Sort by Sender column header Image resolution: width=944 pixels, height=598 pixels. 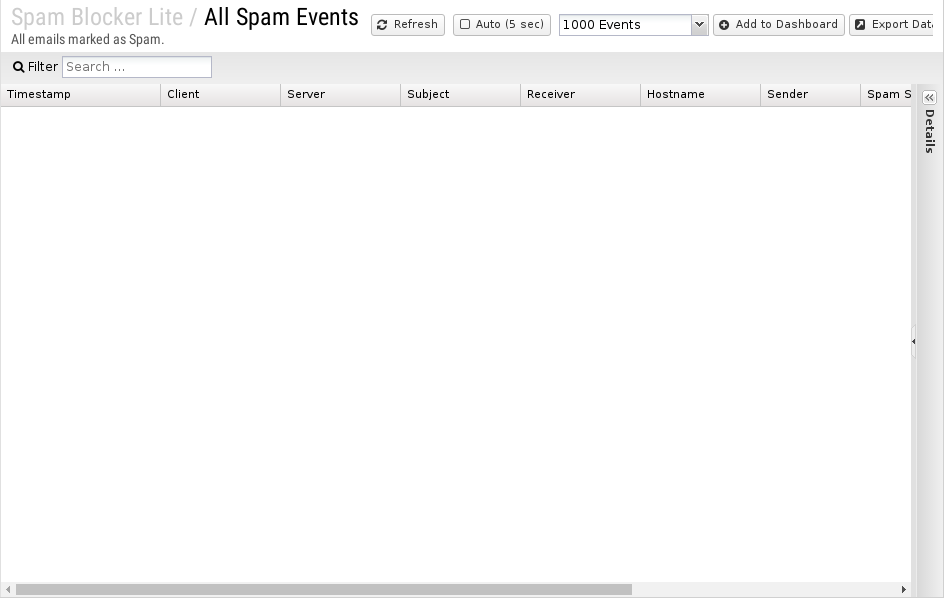(810, 95)
